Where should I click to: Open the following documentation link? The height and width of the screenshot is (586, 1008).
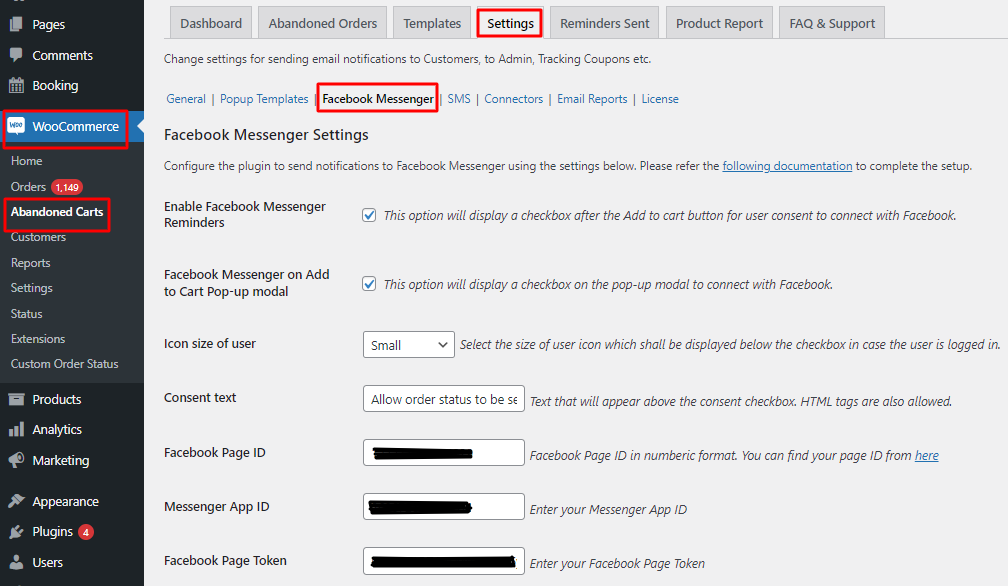787,166
